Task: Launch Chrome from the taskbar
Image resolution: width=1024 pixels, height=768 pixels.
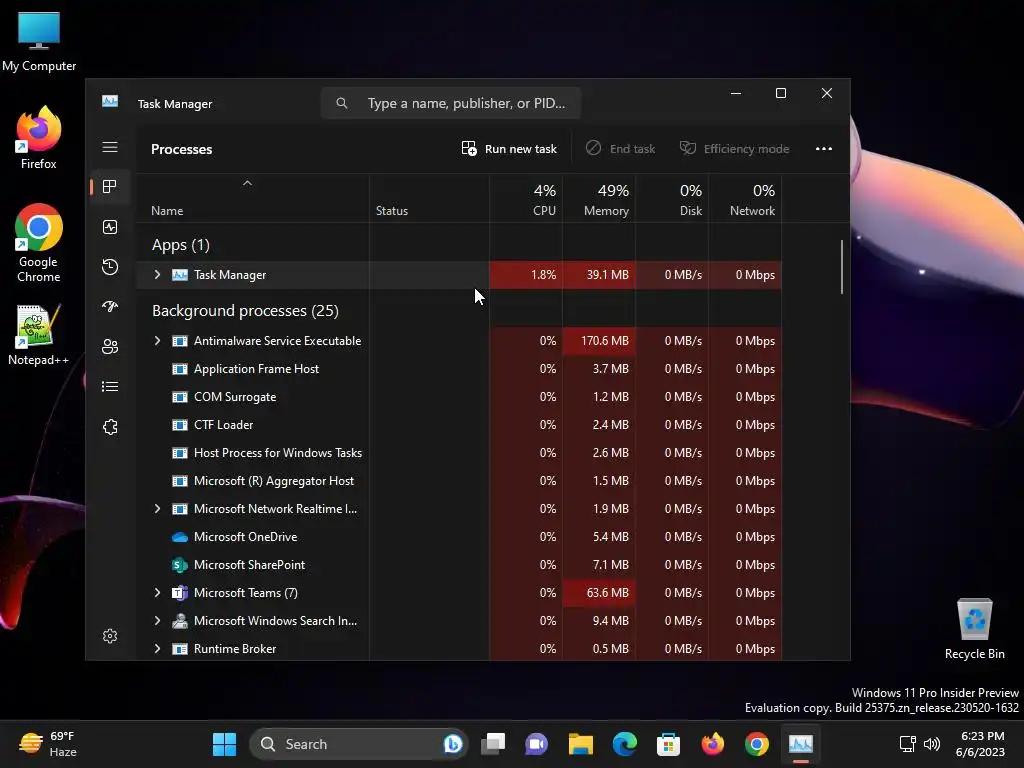Action: pos(757,744)
